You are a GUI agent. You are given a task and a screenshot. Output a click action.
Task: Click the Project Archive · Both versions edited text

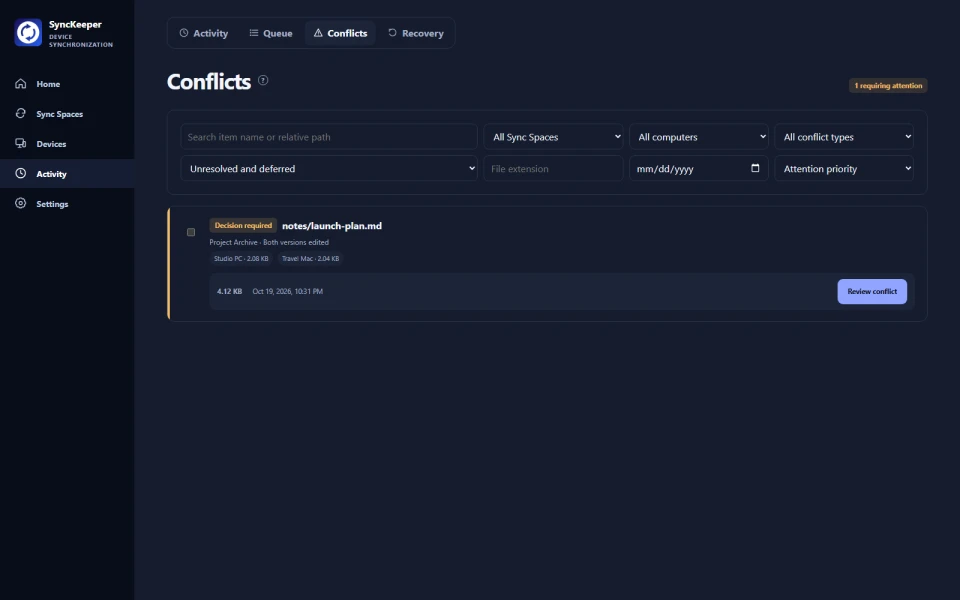[269, 242]
